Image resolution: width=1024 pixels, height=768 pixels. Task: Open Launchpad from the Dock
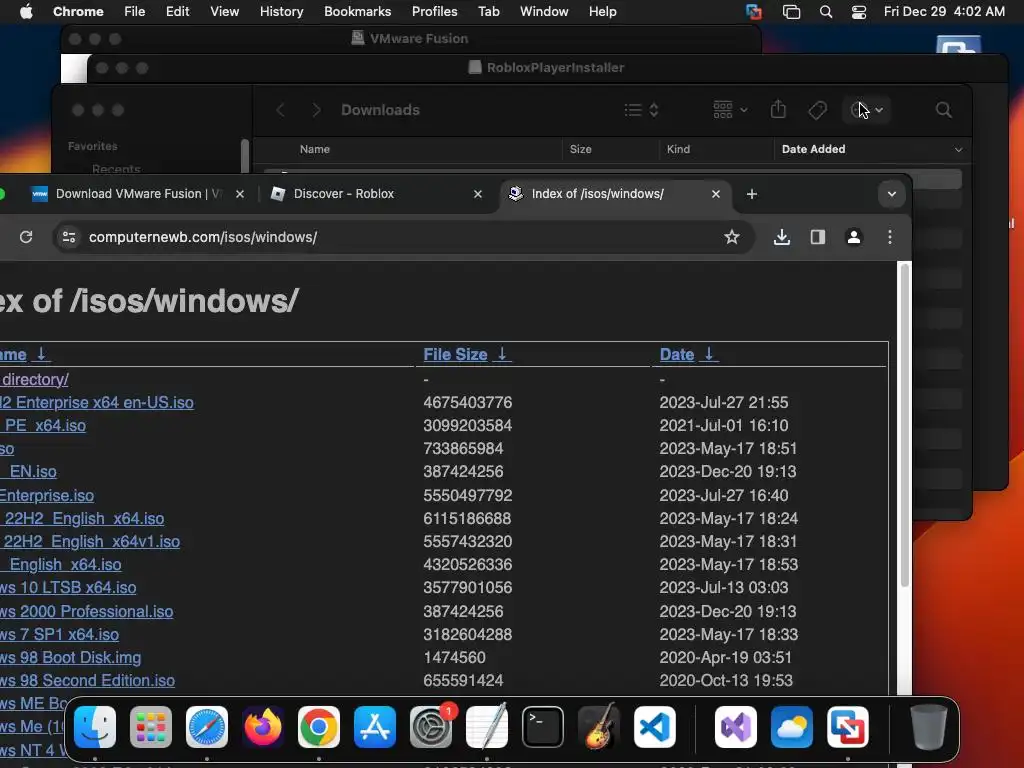[151, 727]
